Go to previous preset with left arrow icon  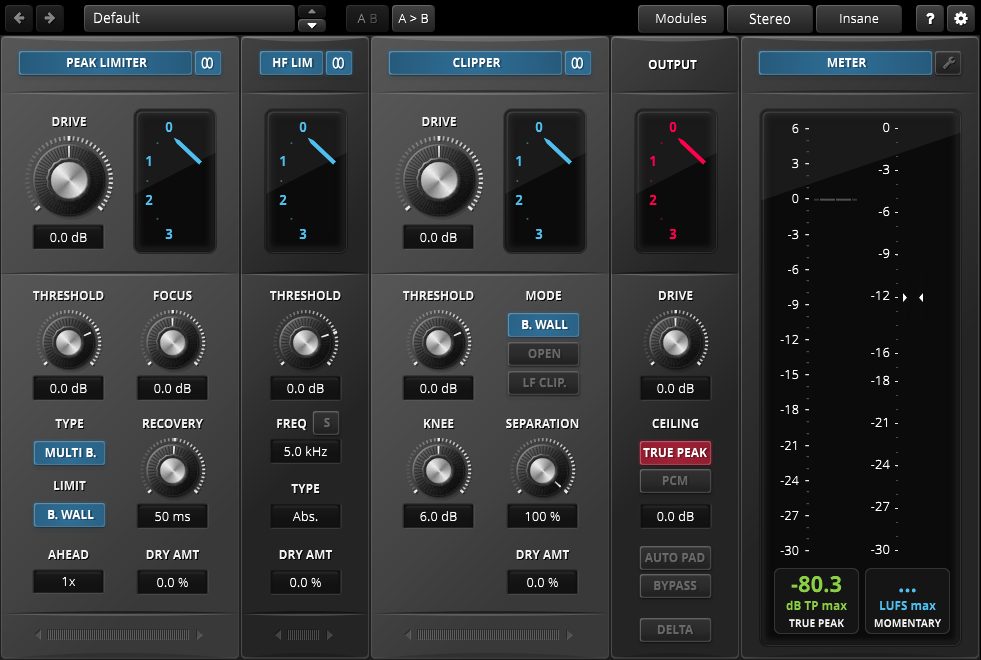17,17
